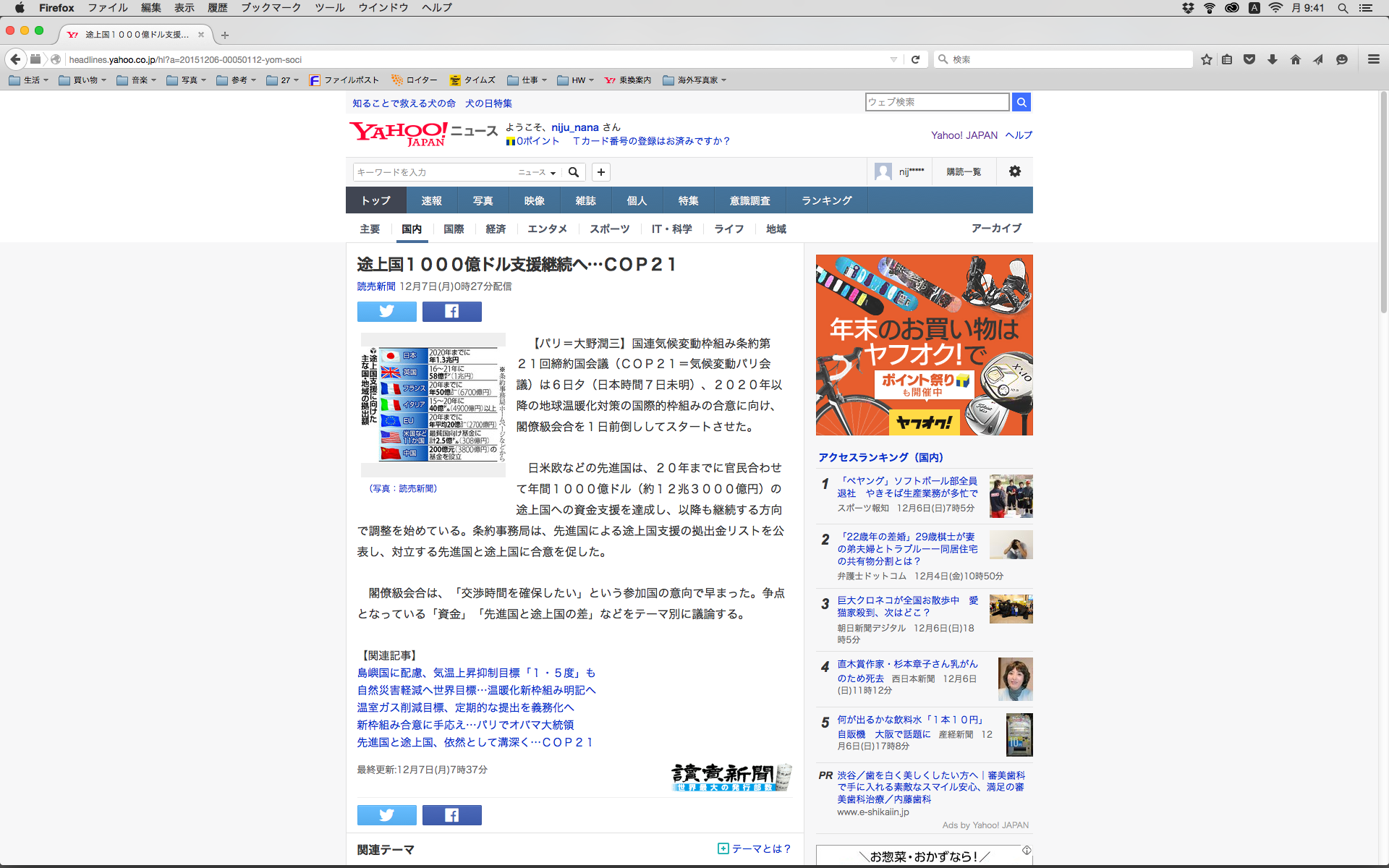
Task: Bookmark this page with the star icon
Action: coord(1206,59)
